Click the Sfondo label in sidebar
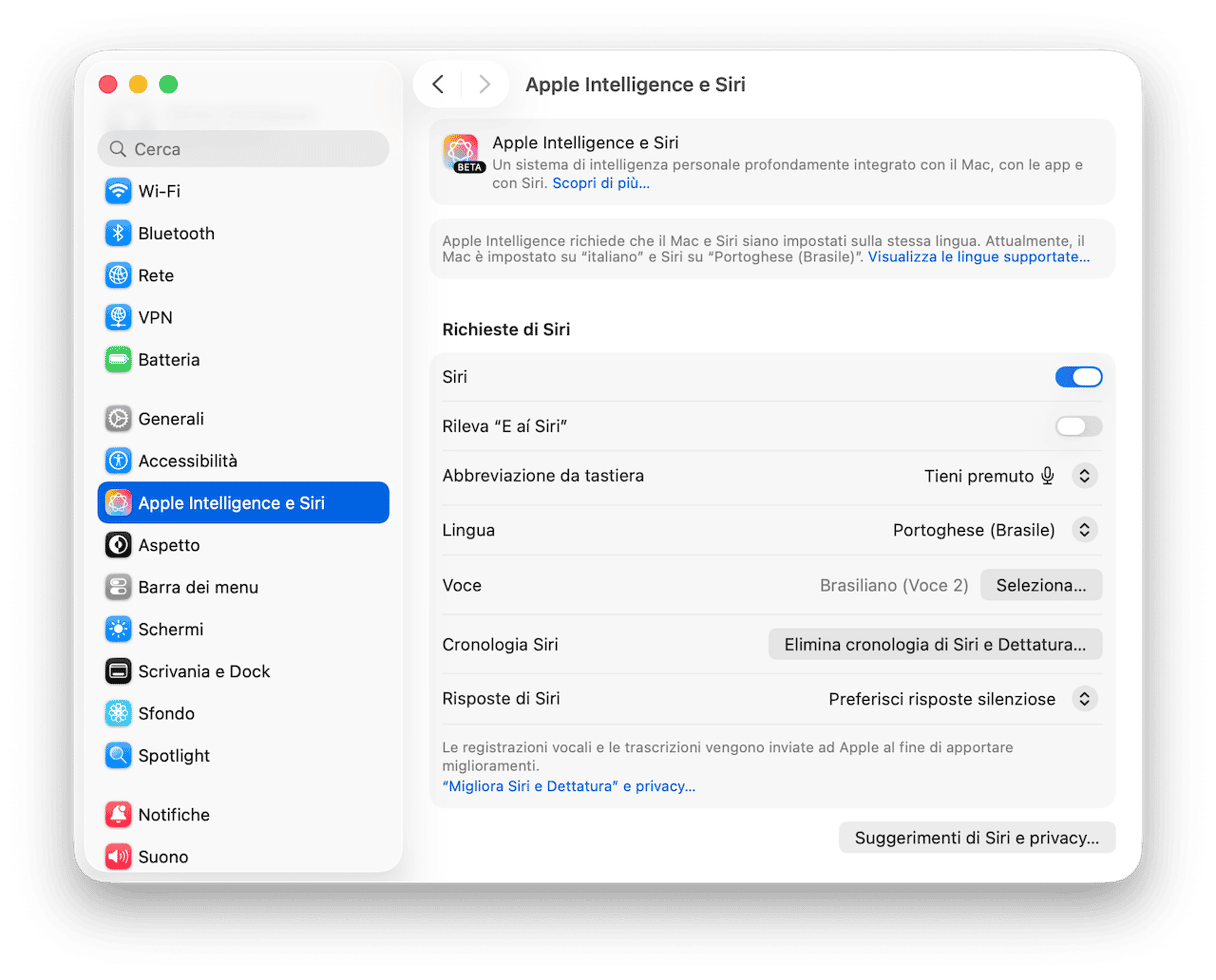The height and width of the screenshot is (980, 1216). pos(166,713)
